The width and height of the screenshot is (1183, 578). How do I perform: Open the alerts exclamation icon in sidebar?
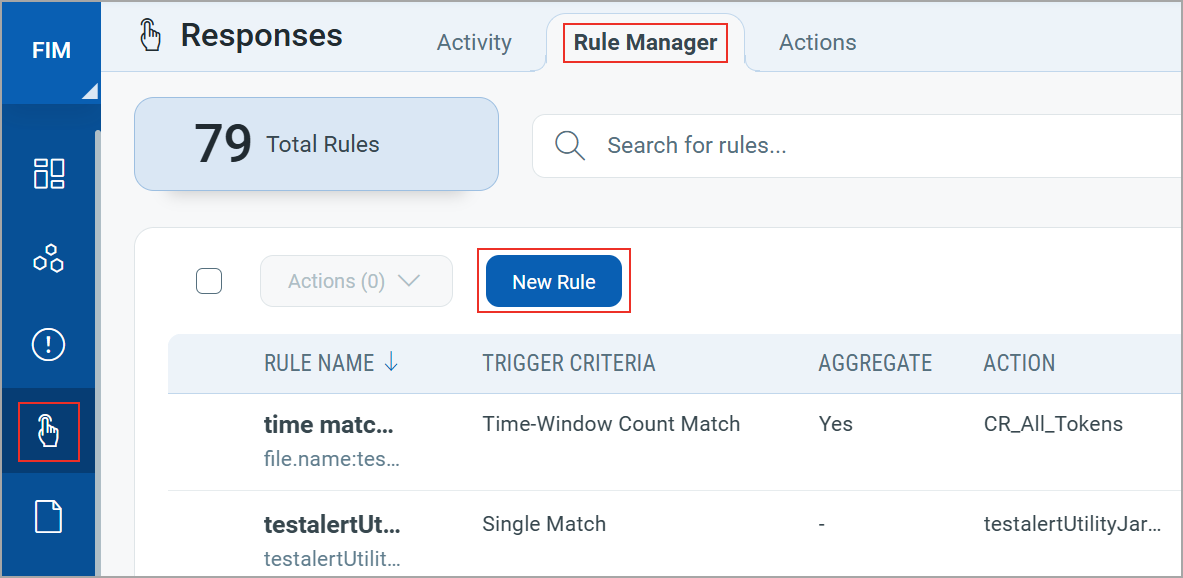point(51,344)
